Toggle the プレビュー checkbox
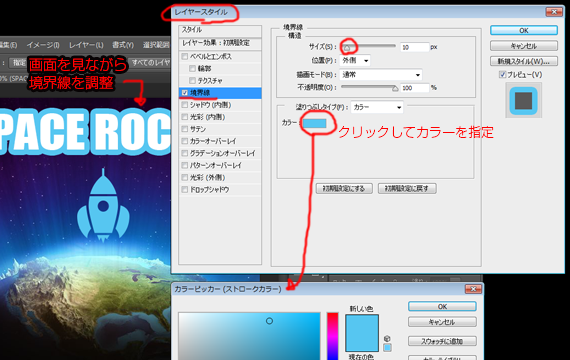Image resolution: width=570 pixels, height=360 pixels. tap(502, 75)
